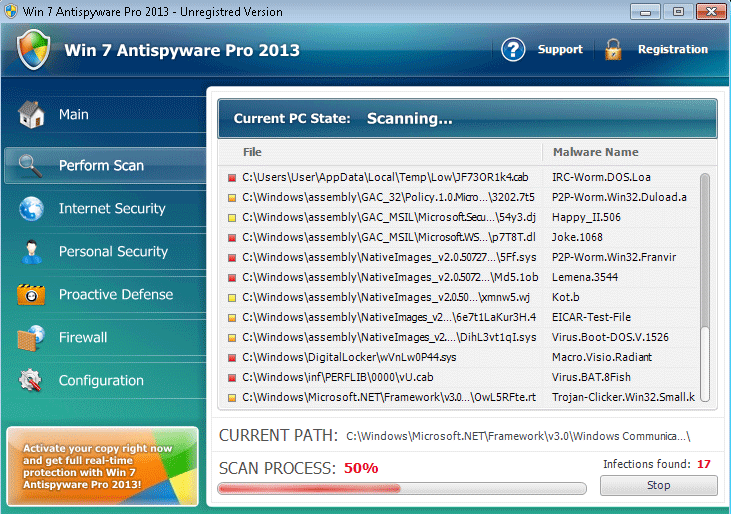731x514 pixels.
Task: Stop the running scan
Action: tap(658, 486)
